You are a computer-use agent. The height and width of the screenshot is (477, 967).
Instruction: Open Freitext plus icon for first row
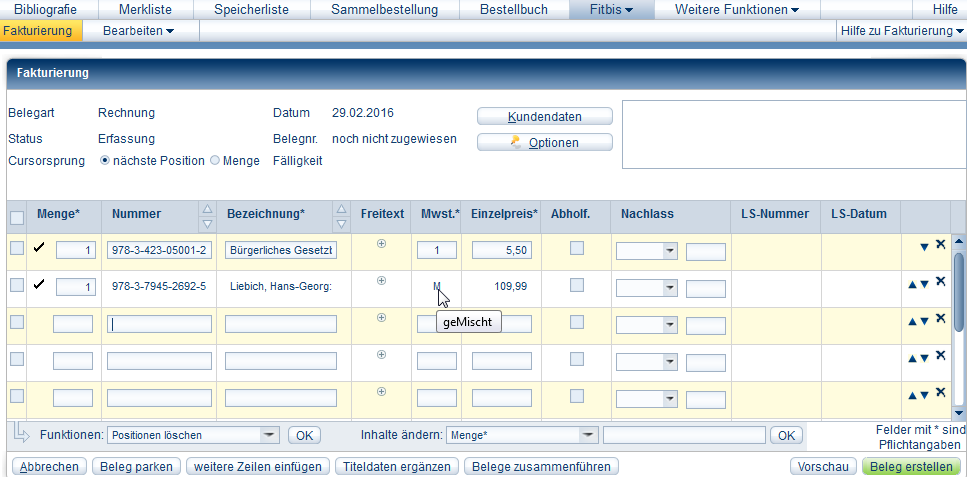pos(381,244)
